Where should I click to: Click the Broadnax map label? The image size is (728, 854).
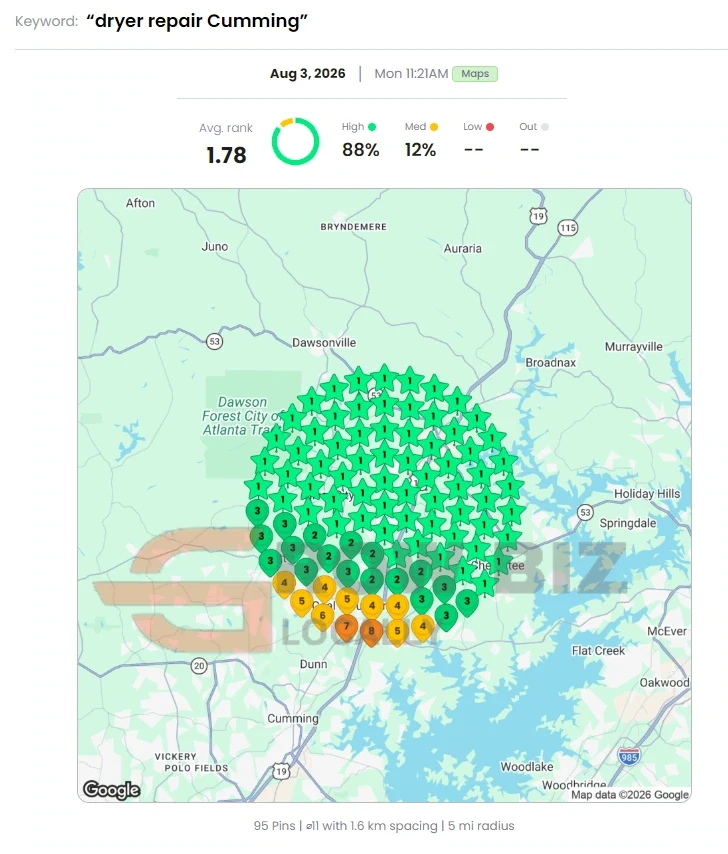tap(550, 362)
